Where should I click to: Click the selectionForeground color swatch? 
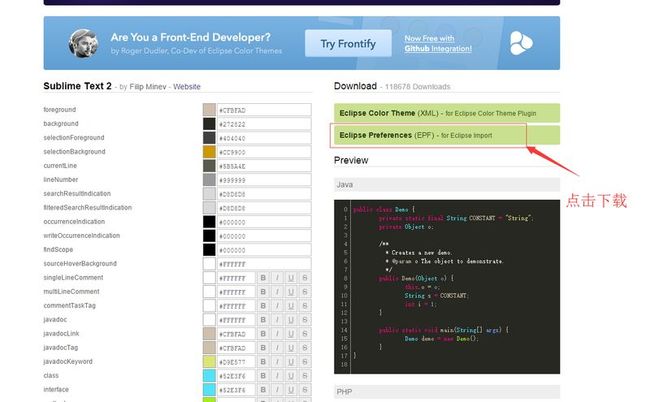tap(209, 138)
